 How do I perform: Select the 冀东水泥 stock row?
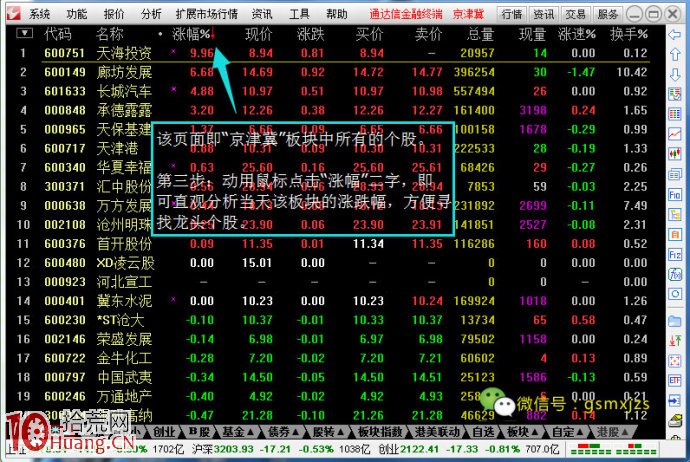coord(334,301)
